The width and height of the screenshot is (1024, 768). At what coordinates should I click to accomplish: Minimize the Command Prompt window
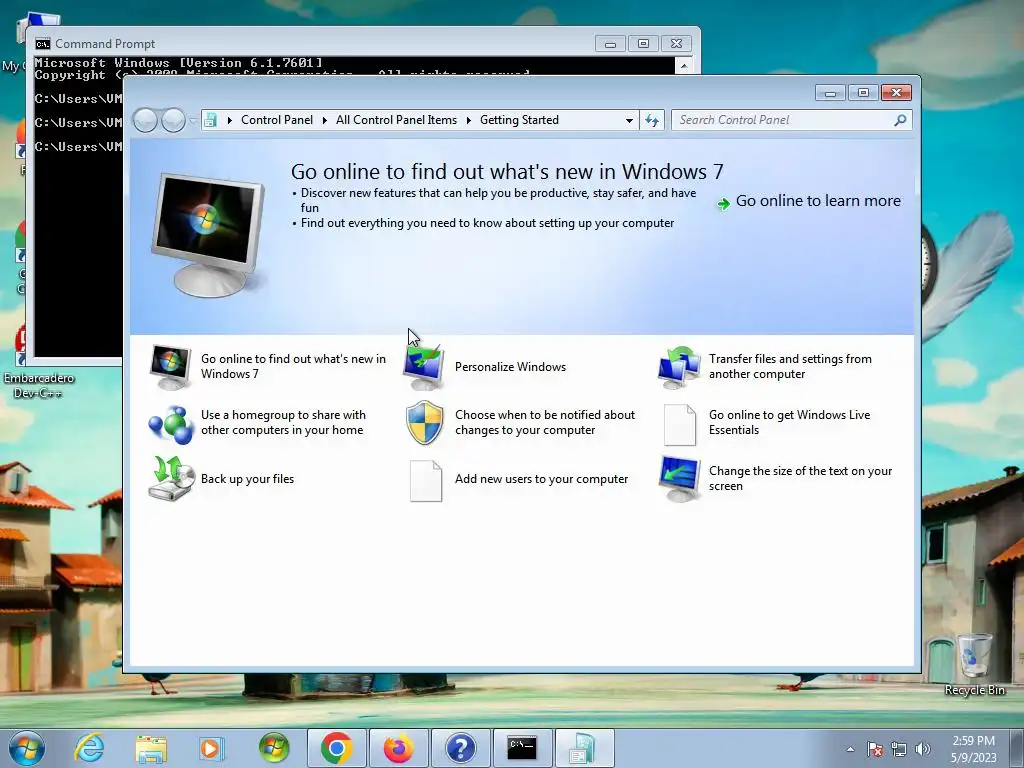pyautogui.click(x=610, y=44)
